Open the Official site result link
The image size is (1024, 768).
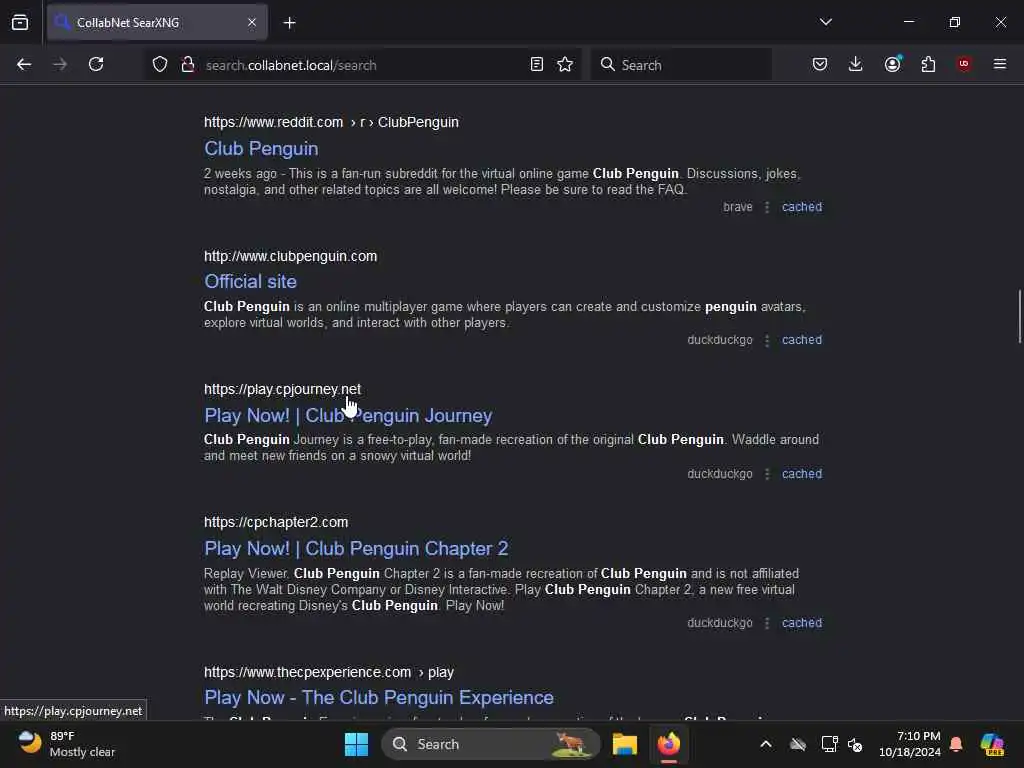tap(251, 281)
